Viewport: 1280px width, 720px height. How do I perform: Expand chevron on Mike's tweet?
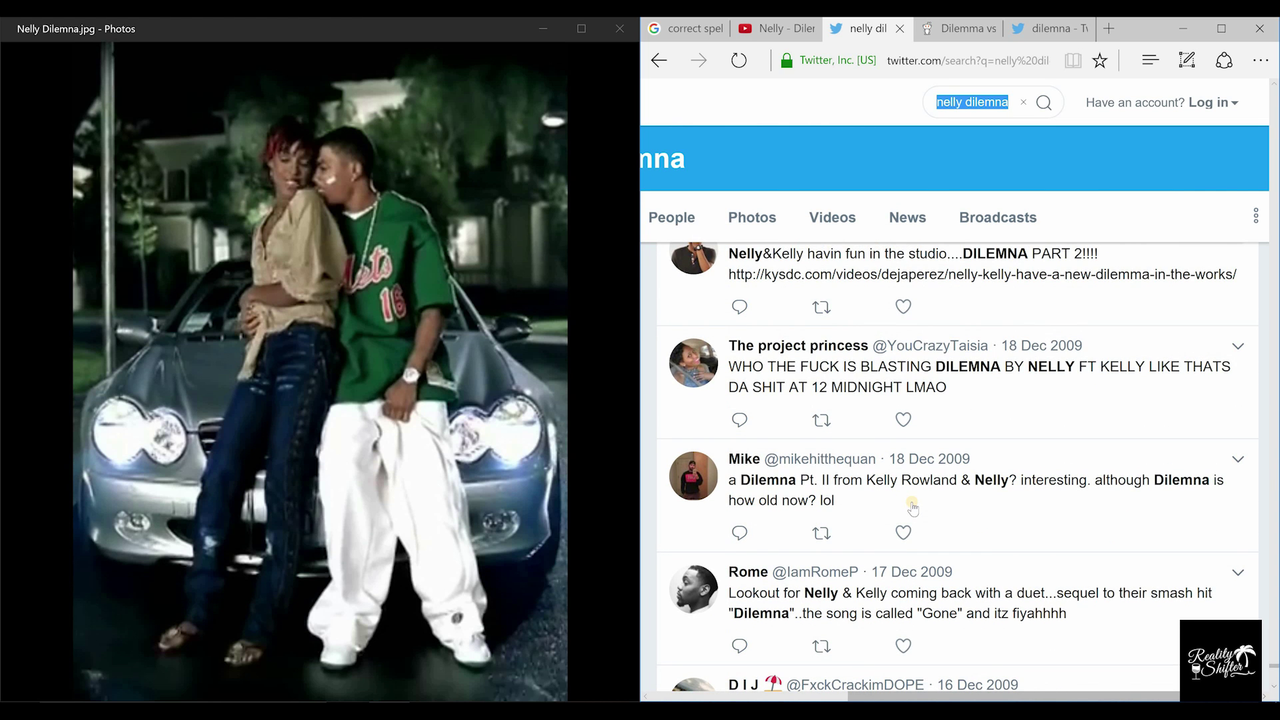1237,459
